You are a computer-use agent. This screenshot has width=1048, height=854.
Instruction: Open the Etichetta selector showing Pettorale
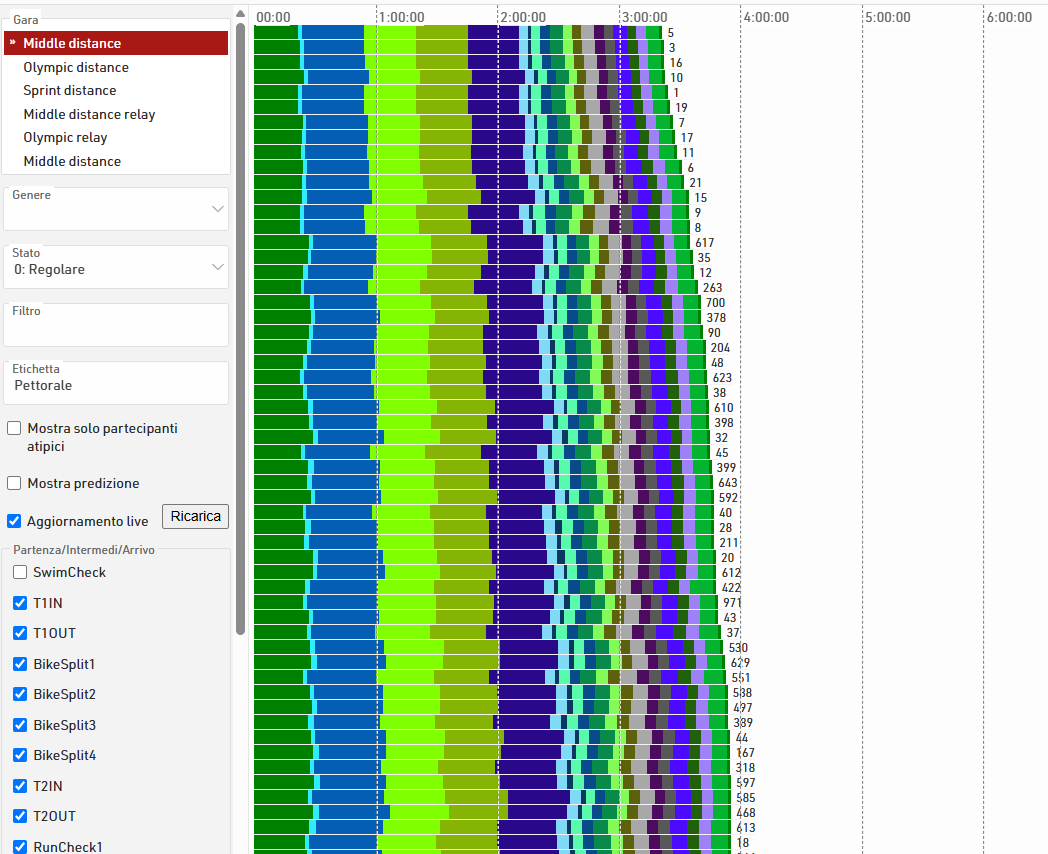(x=117, y=384)
